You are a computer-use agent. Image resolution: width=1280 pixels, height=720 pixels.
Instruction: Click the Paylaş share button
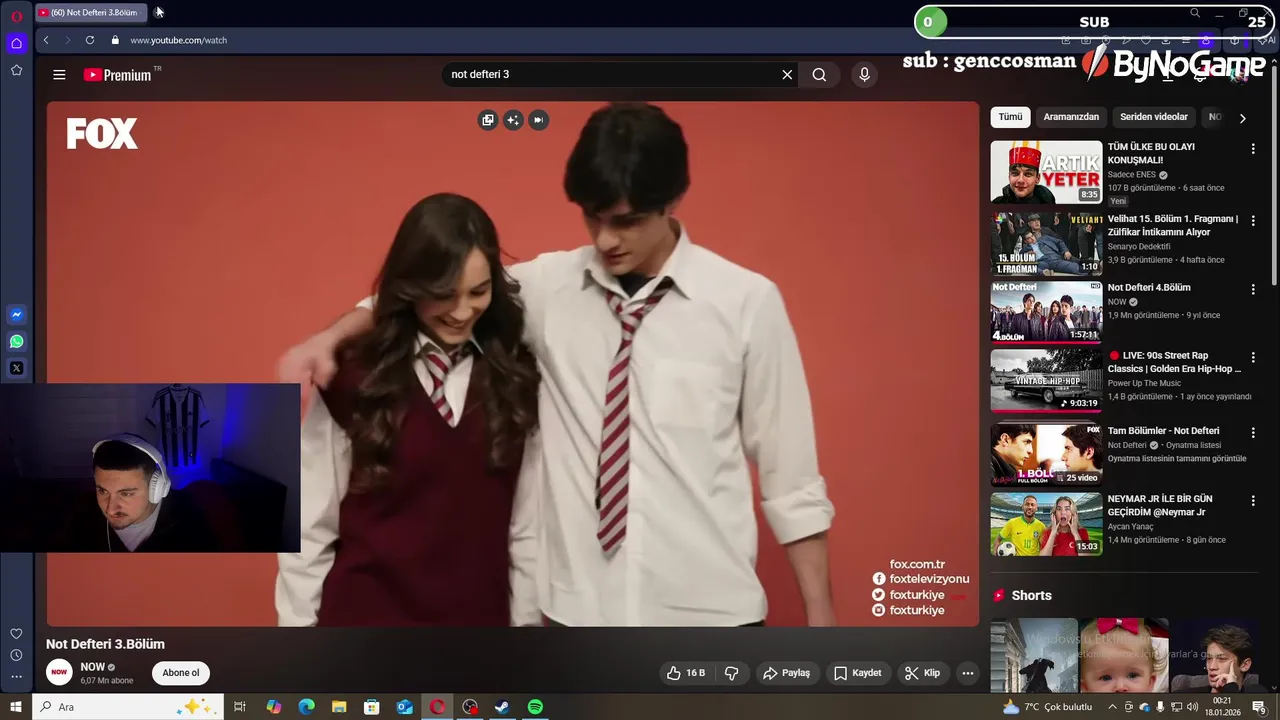pos(786,673)
